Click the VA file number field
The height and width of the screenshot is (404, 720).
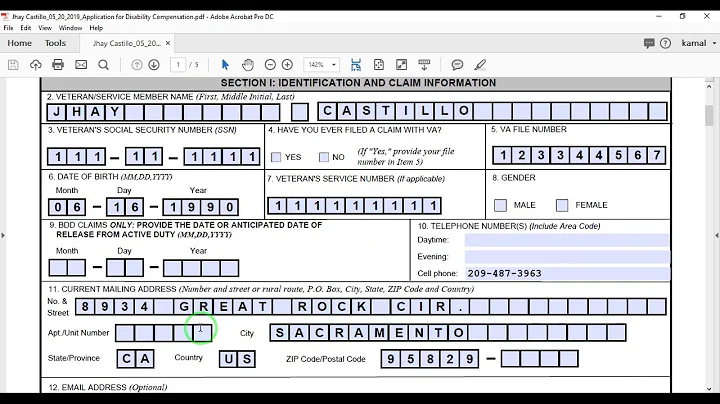(x=579, y=156)
